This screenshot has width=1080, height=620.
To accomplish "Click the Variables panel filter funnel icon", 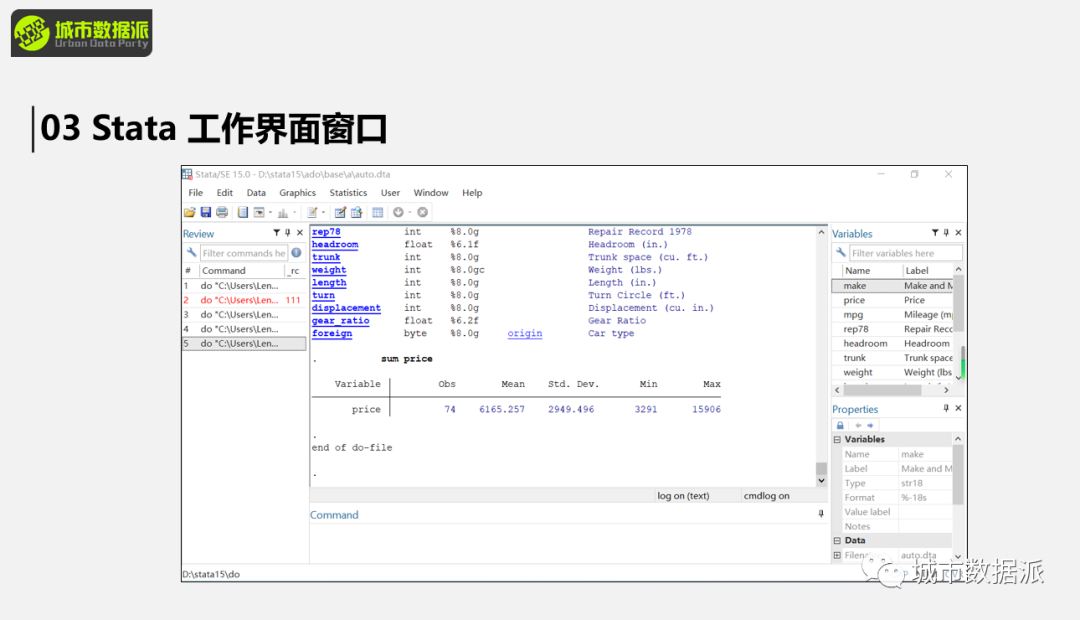I will tap(935, 233).
